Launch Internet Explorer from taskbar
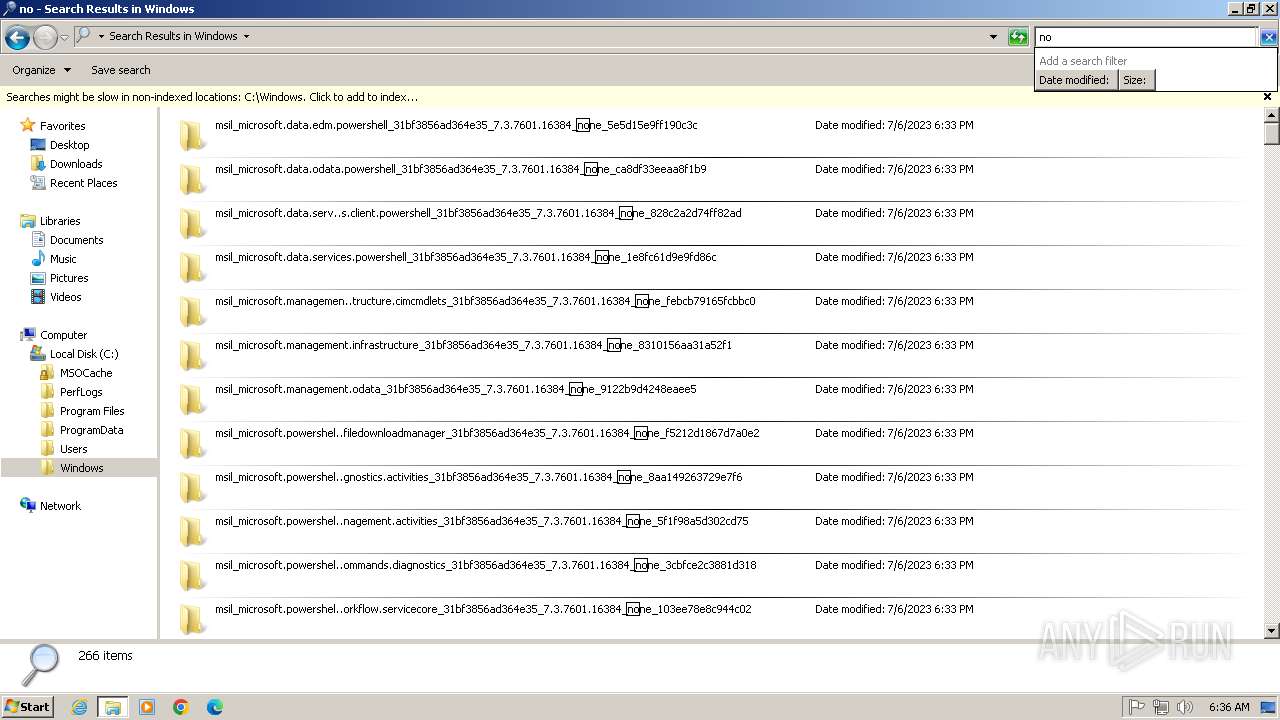 79,707
